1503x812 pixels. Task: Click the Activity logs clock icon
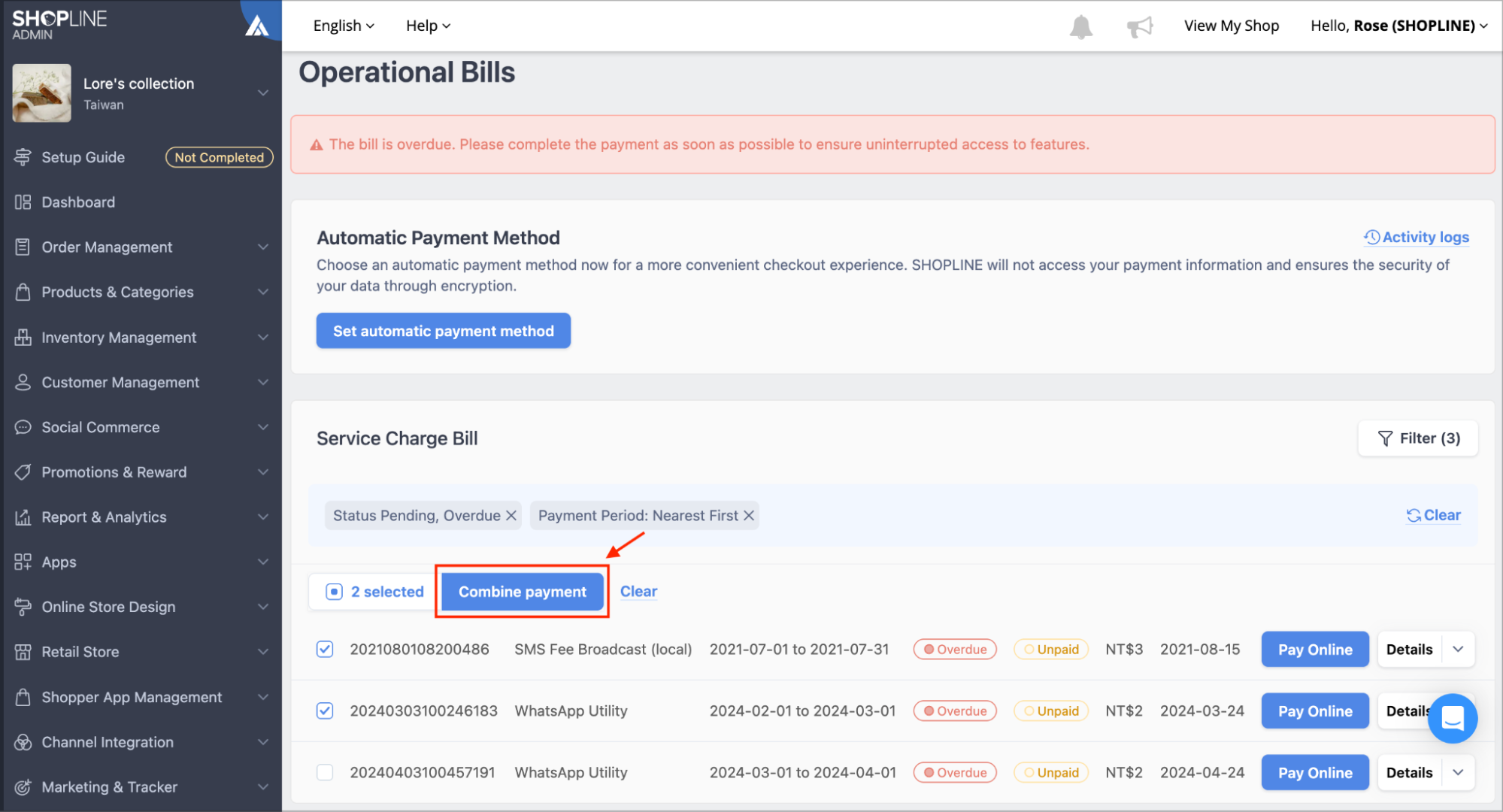pyautogui.click(x=1372, y=238)
